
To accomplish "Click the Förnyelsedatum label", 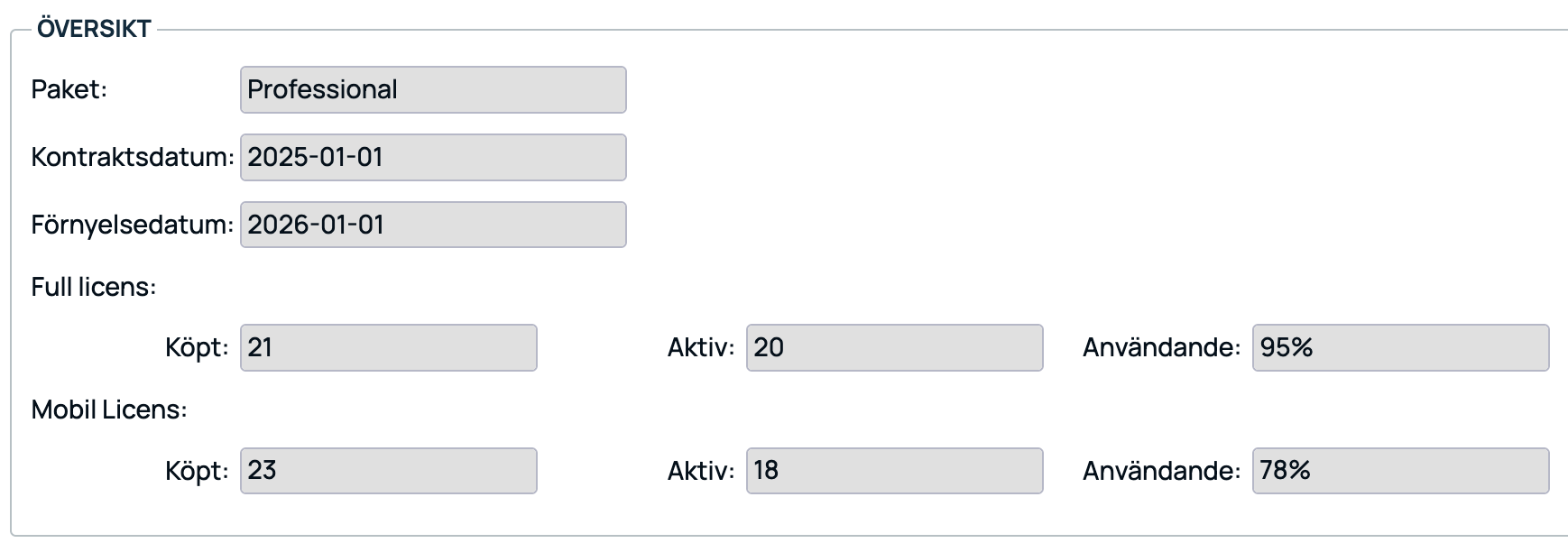I will pyautogui.click(x=132, y=224).
